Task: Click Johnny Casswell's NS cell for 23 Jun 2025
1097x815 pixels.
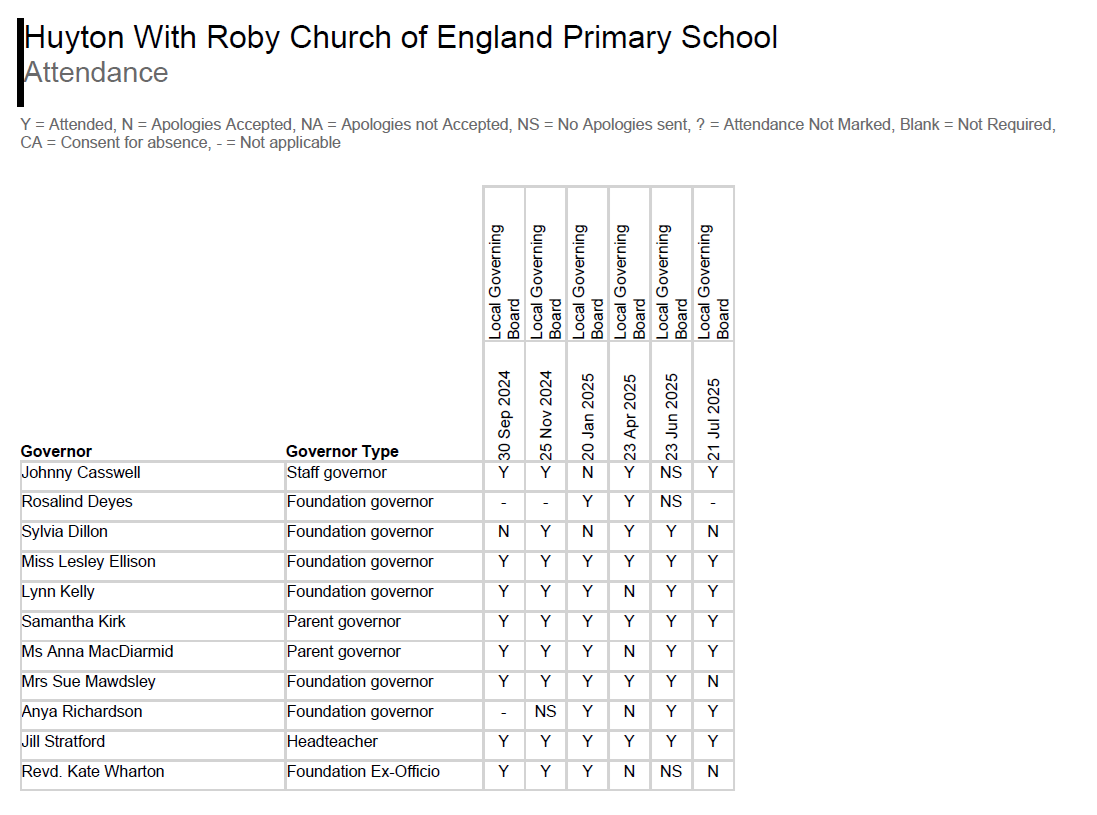Action: point(671,472)
